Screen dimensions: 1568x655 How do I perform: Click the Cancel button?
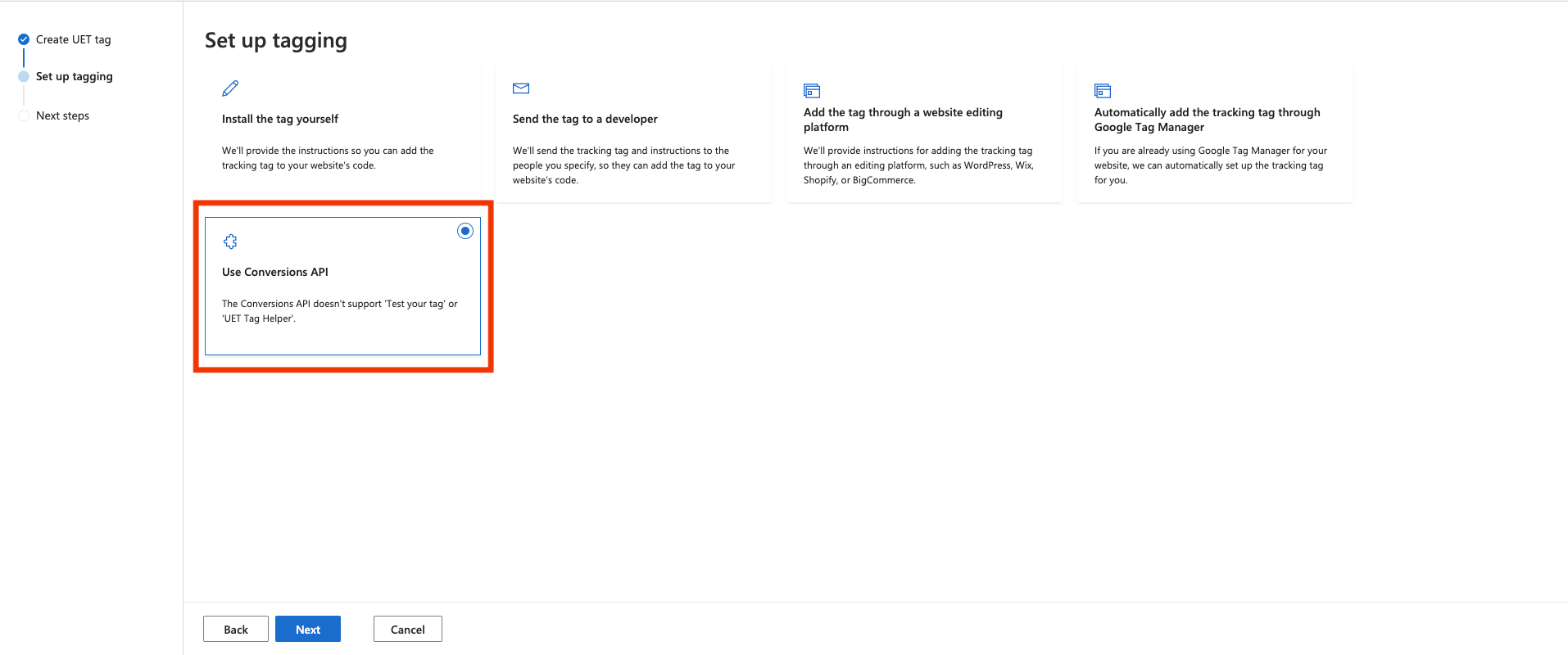[407, 629]
